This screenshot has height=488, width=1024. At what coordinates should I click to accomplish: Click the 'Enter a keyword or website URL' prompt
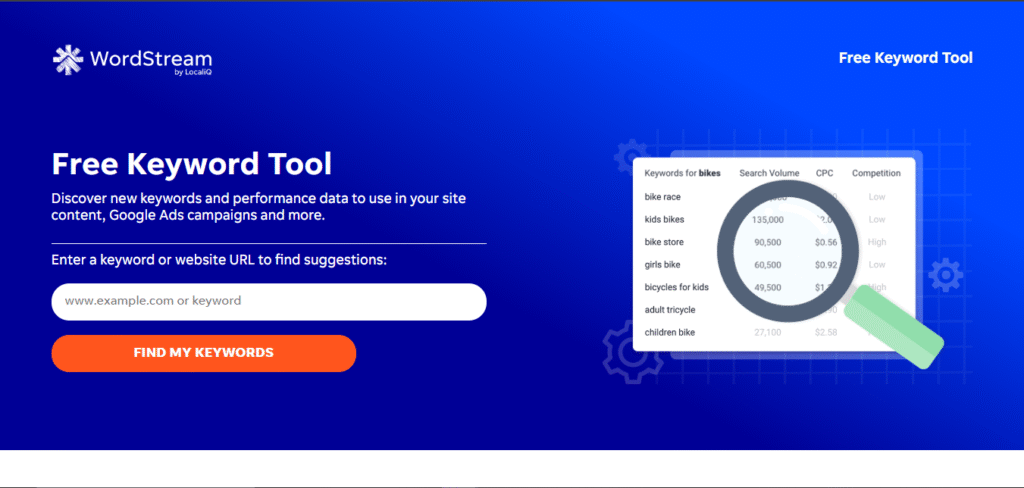click(219, 260)
